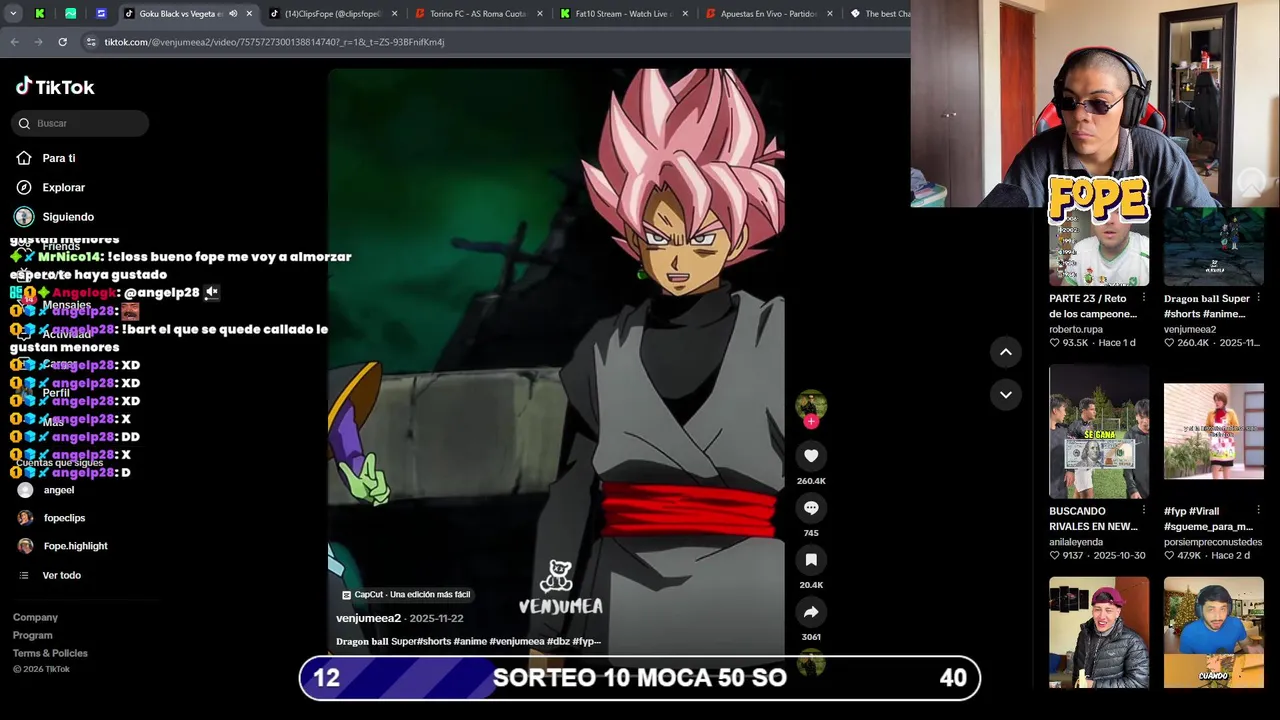Open the creator avatar beside video
Image resolution: width=1280 pixels, height=720 pixels.
tap(811, 404)
